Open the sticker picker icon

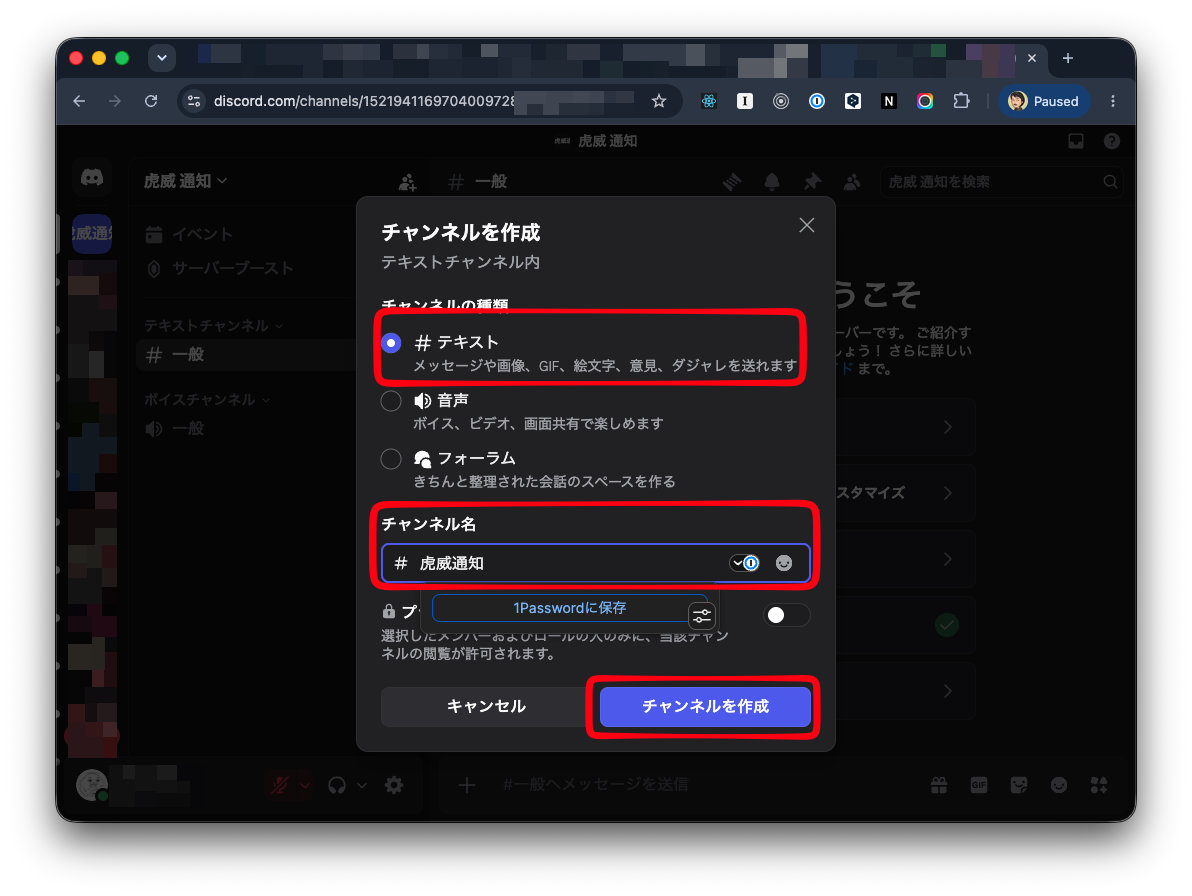pyautogui.click(x=1019, y=785)
